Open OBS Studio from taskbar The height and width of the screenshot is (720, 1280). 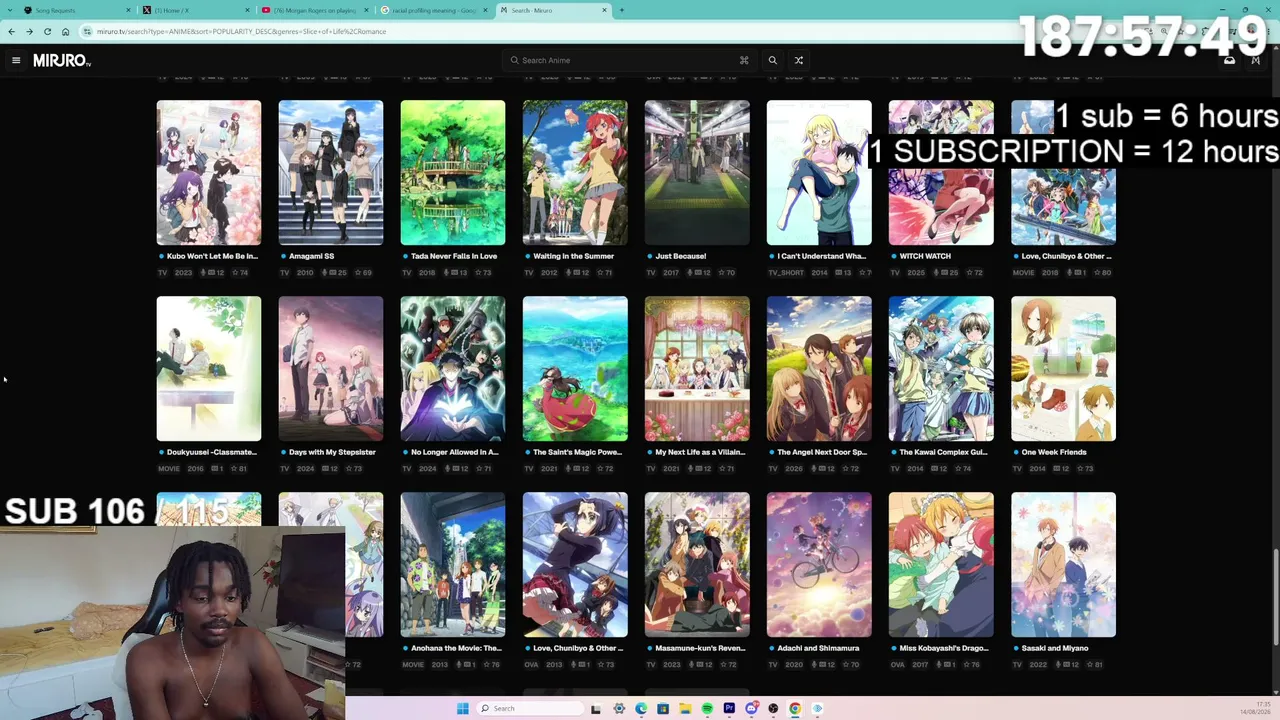click(773, 709)
